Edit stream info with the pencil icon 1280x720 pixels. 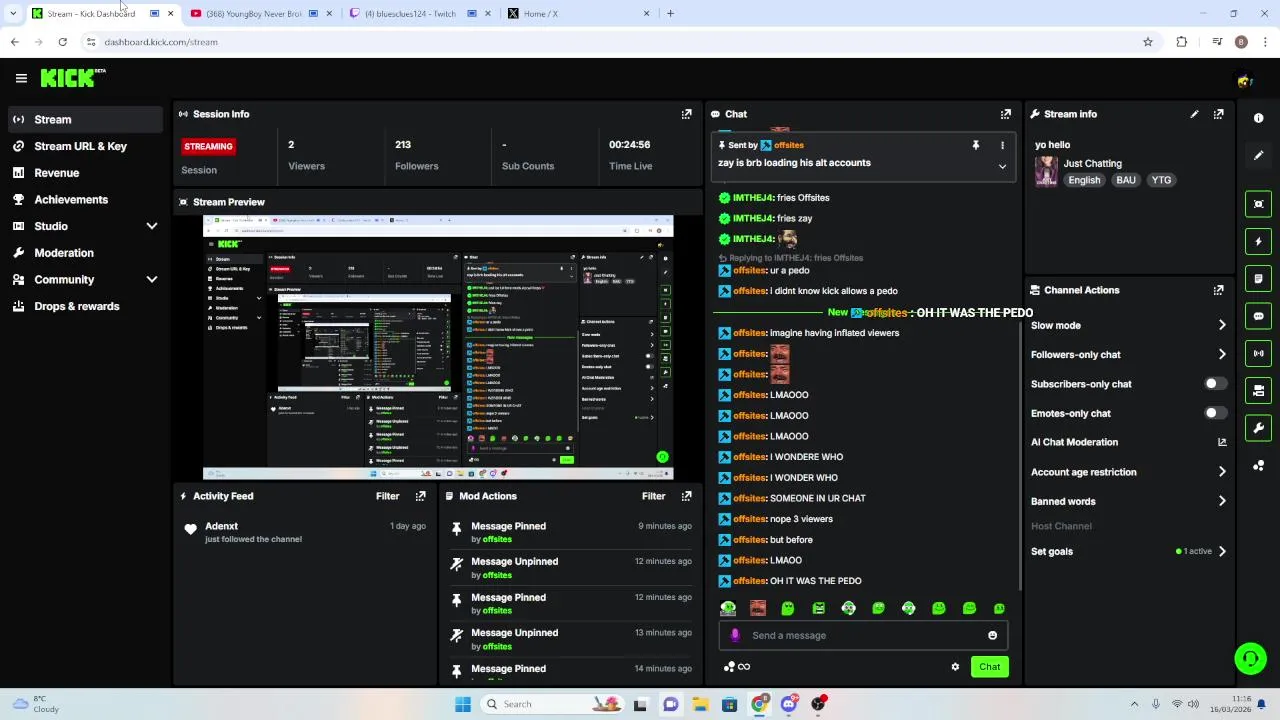(x=1194, y=114)
